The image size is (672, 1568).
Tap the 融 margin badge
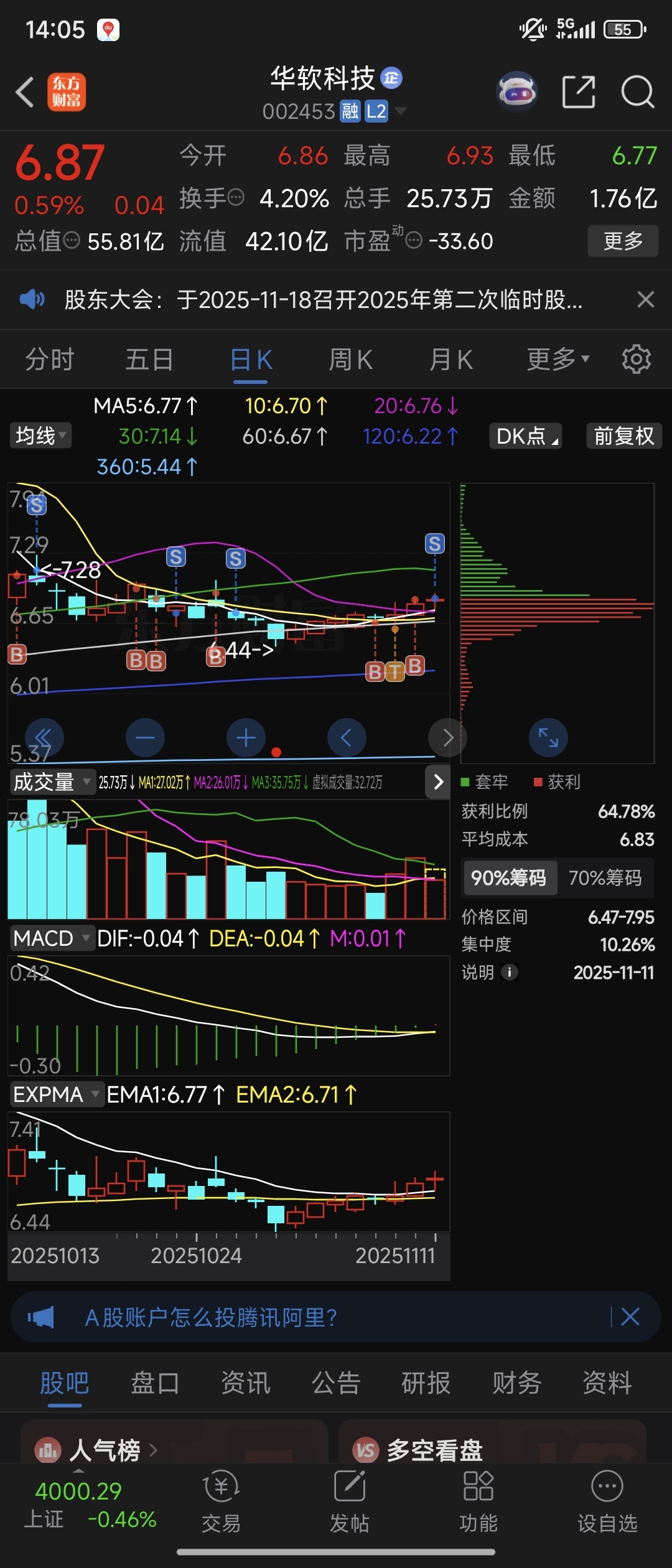click(x=350, y=111)
